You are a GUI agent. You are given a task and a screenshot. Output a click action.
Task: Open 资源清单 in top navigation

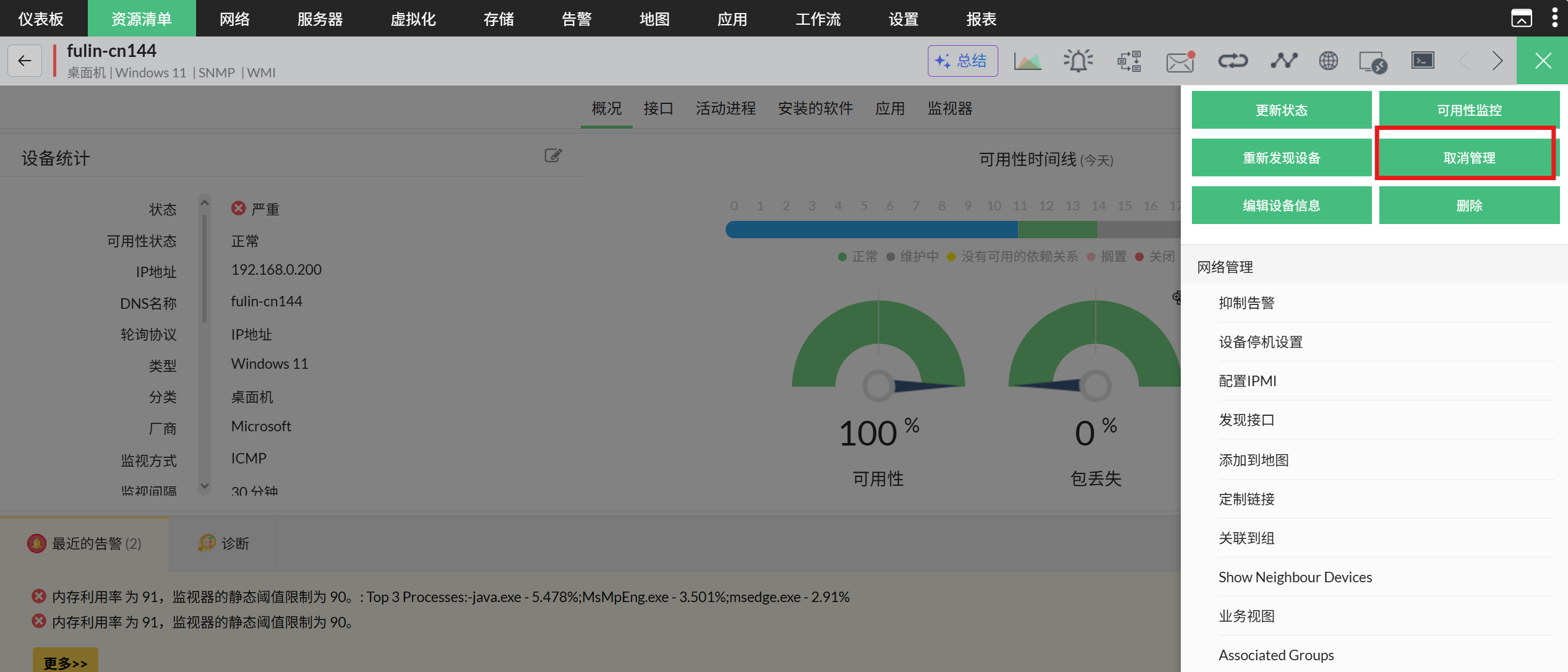142,19
